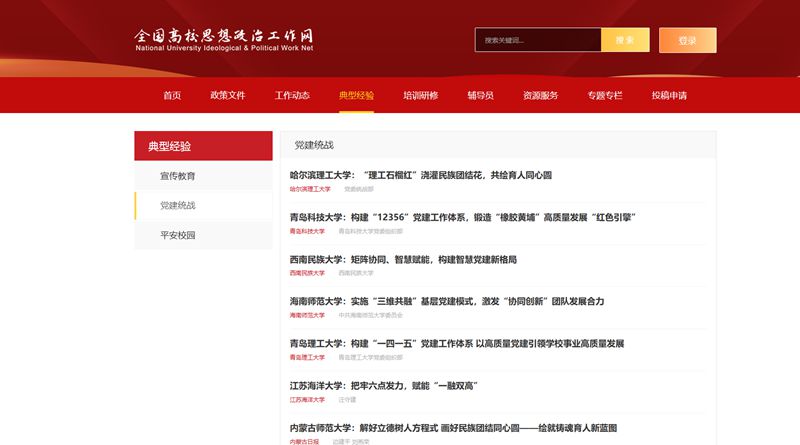Open the 青岛理工大学 “一四一五” article
This screenshot has width=800, height=445.
[x=456, y=343]
